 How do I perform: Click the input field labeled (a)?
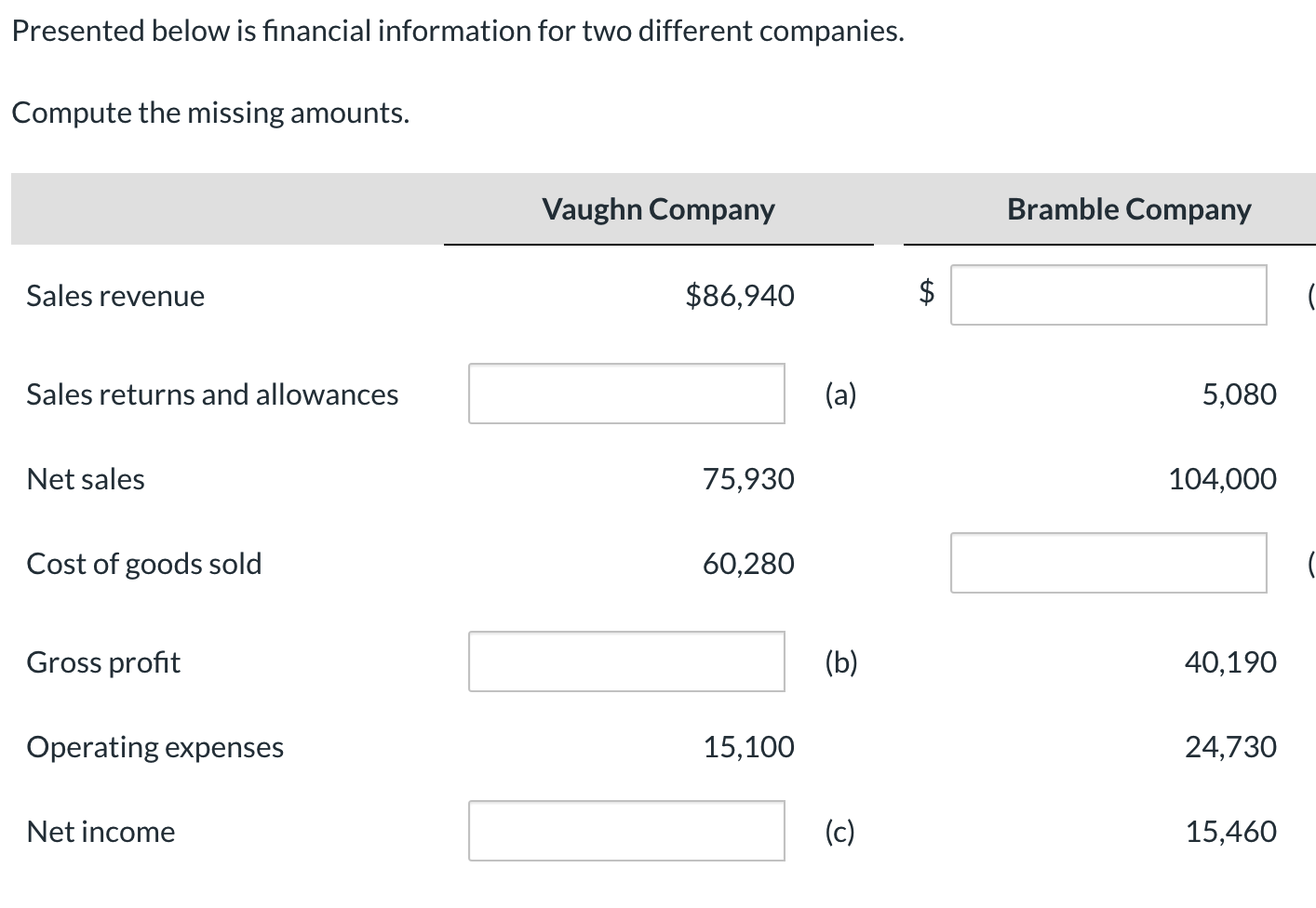625,394
